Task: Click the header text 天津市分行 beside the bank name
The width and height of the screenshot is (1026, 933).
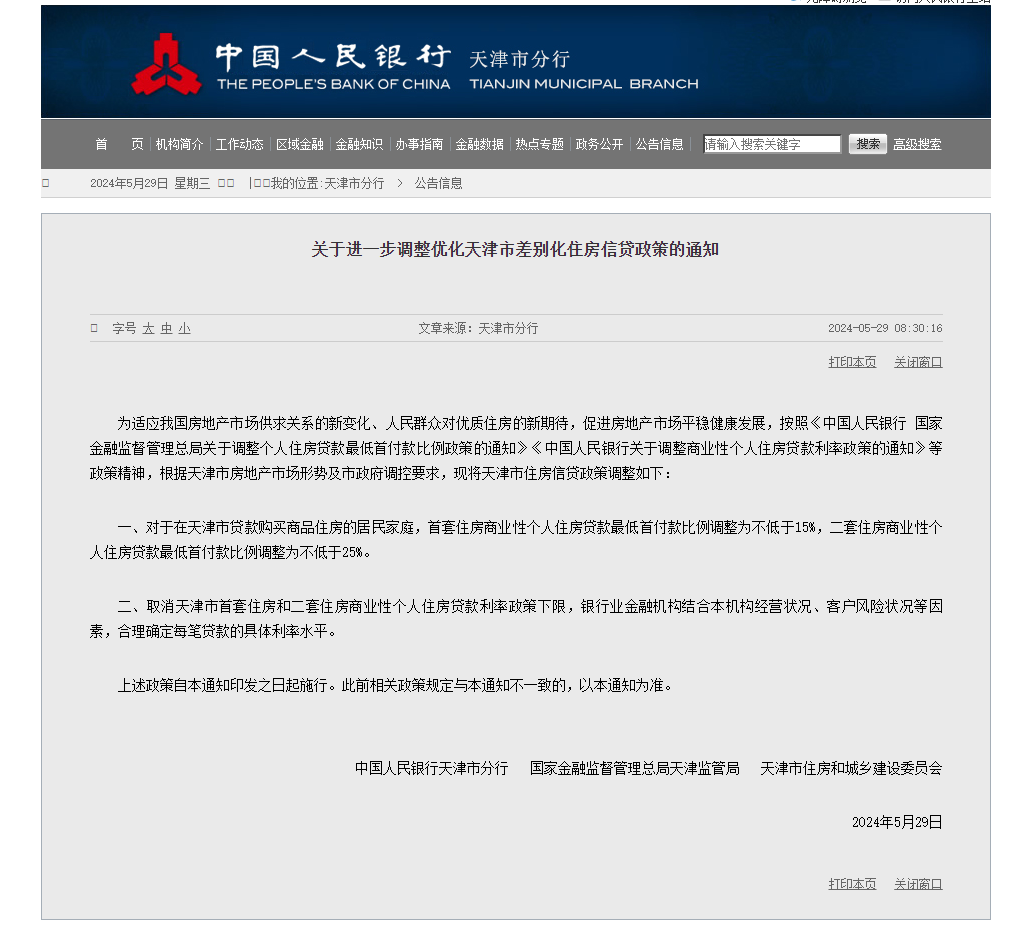Action: [520, 60]
